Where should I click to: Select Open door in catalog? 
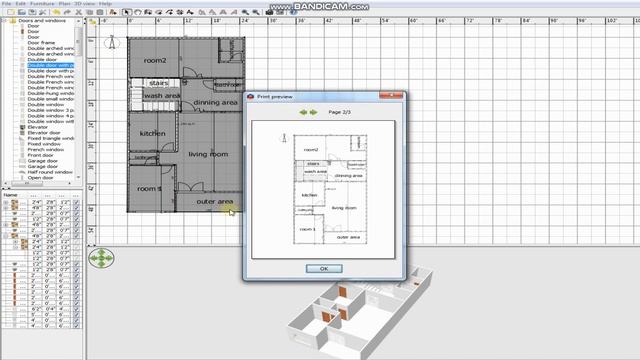point(40,178)
